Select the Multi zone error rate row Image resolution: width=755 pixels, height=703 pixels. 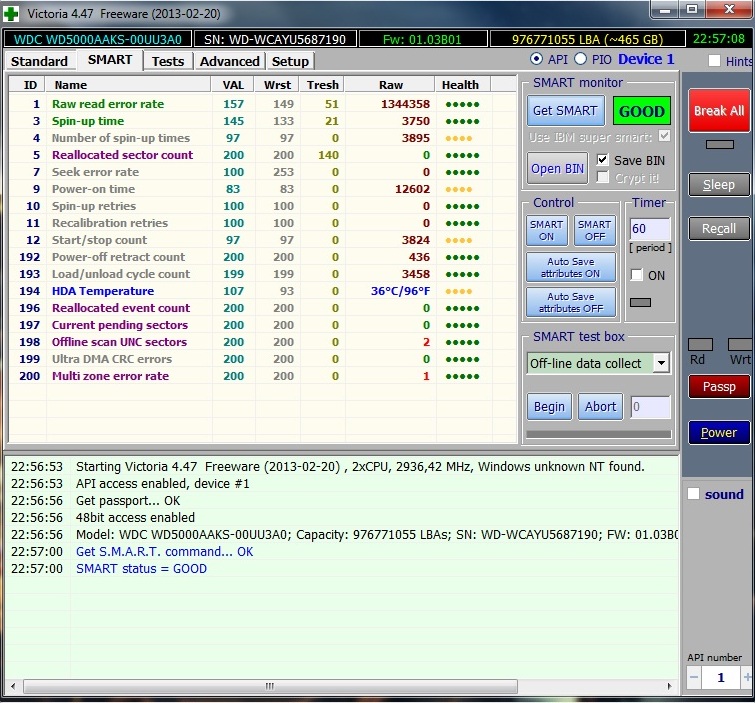click(262, 376)
